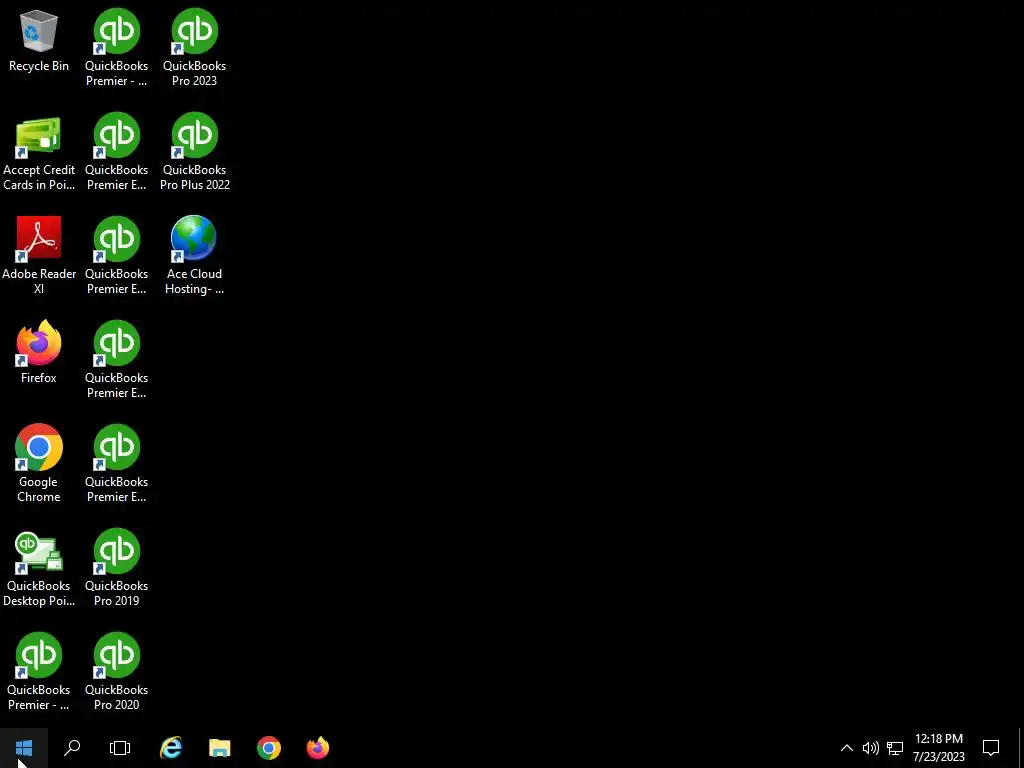Select QuickBooks Premier E... beside Google Chrome shortcut

pos(116,464)
